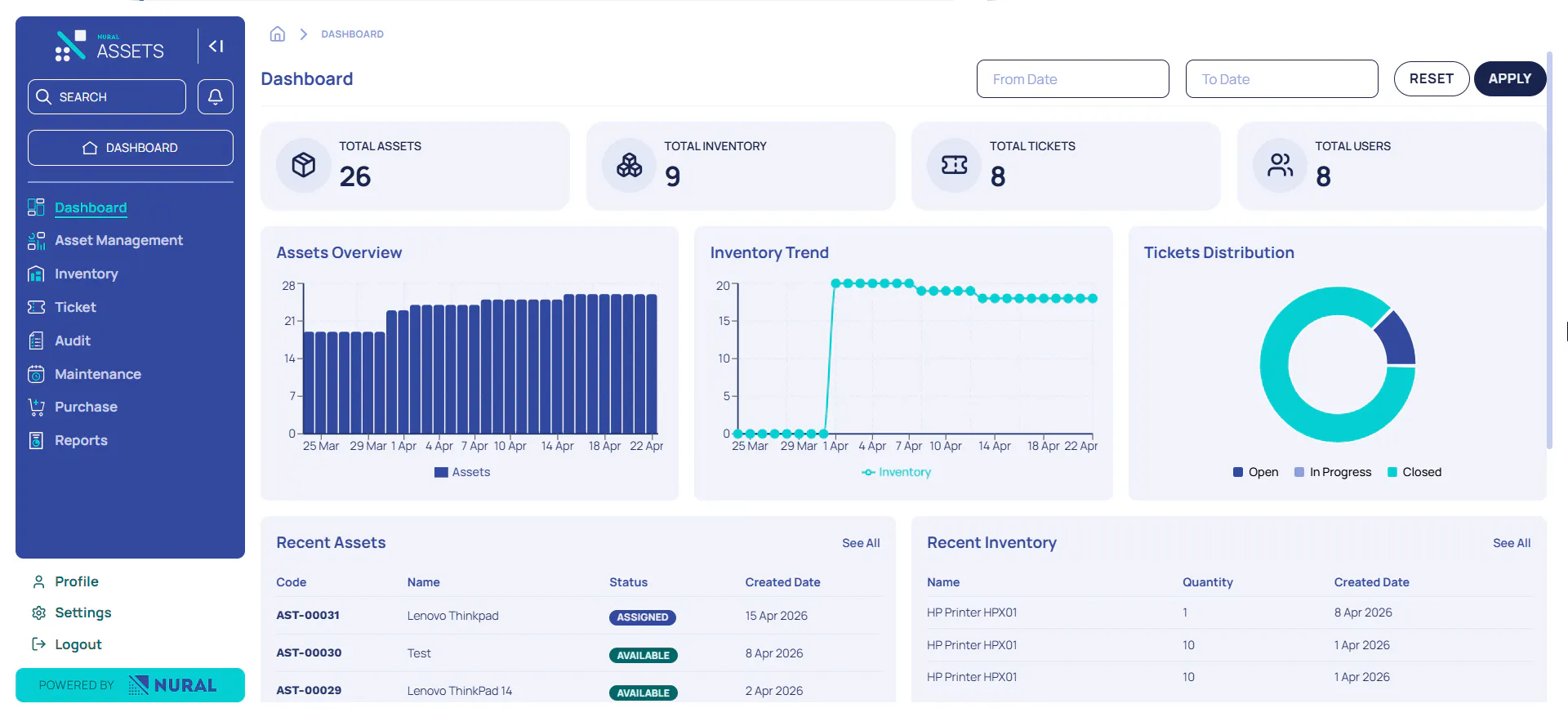Log out using the Logout link
The height and width of the screenshot is (717, 1568).
point(78,644)
